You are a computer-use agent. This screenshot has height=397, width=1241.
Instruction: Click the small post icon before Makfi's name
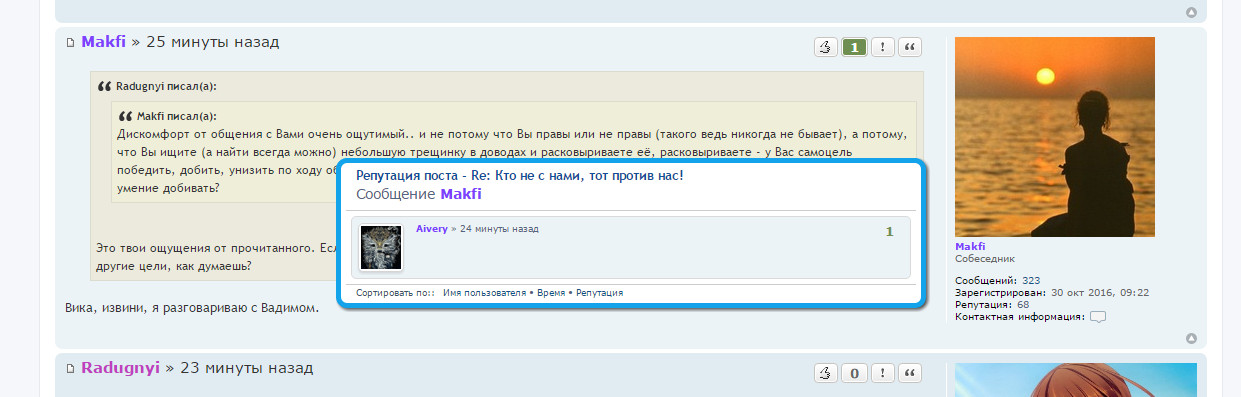pyautogui.click(x=70, y=43)
